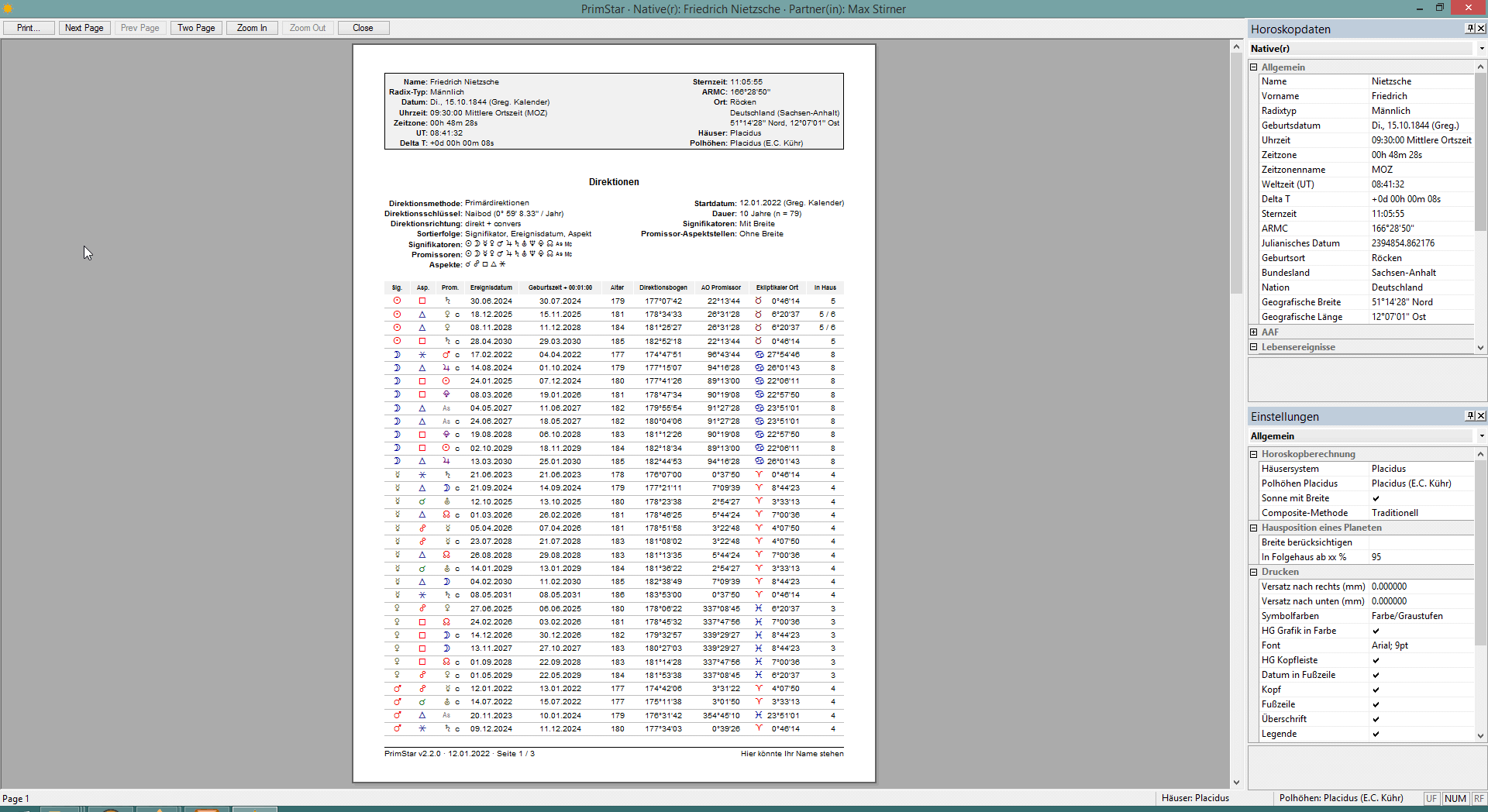This screenshot has height=812, width=1488.
Task: Toggle the Datum in Fußzeile checkbox
Action: click(x=1376, y=675)
